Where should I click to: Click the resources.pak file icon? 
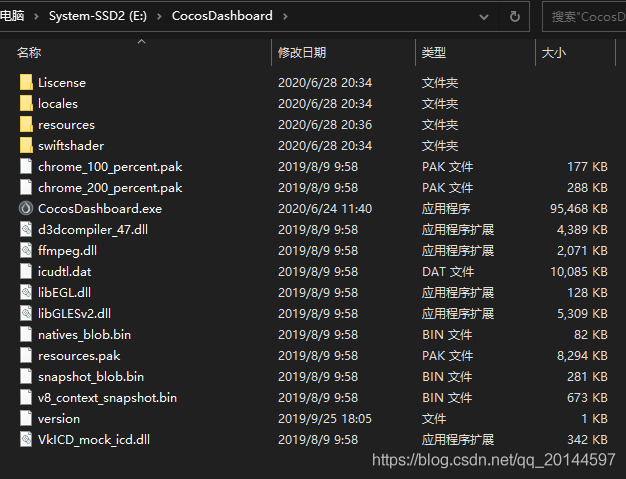click(x=26, y=356)
